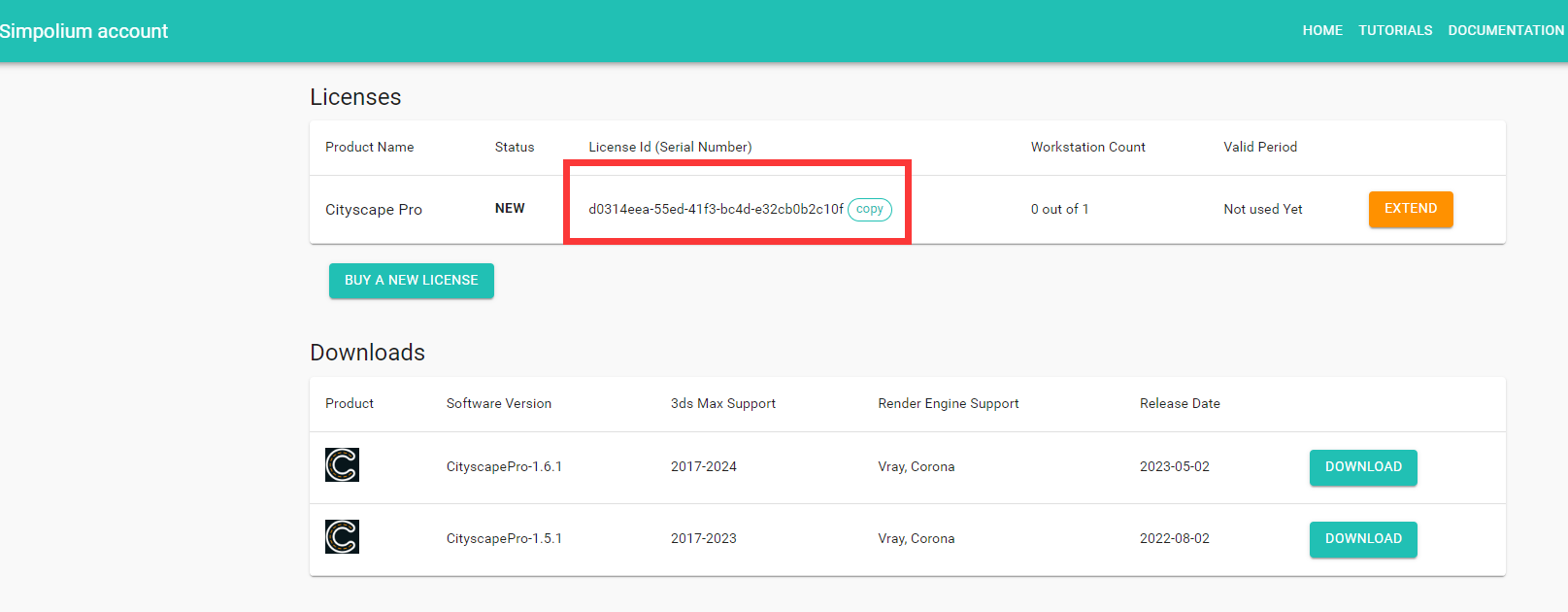
Task: Open the DOCUMENTATION menu item
Action: [x=1506, y=30]
